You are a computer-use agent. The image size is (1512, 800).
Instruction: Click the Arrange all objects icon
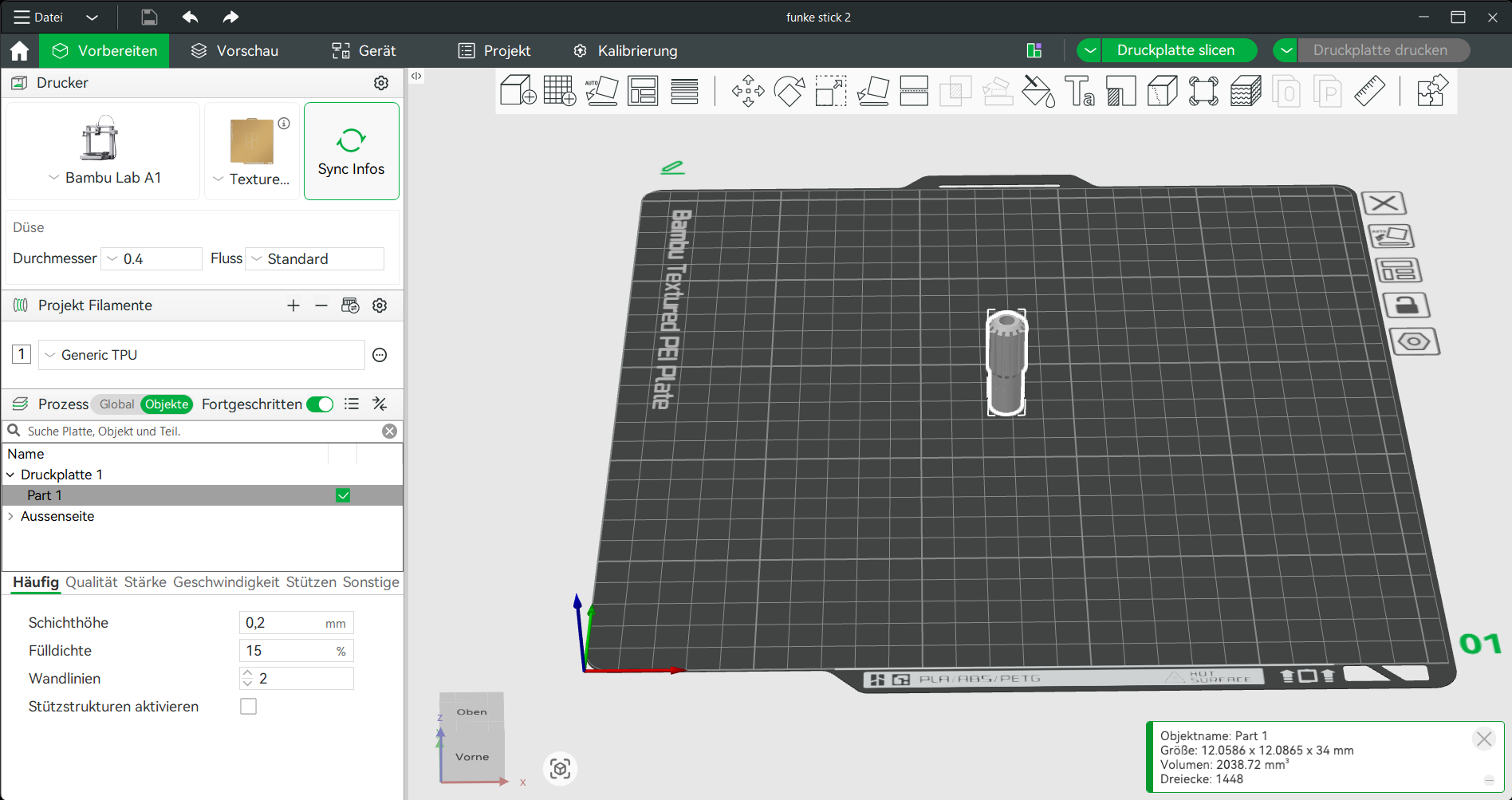tap(643, 90)
